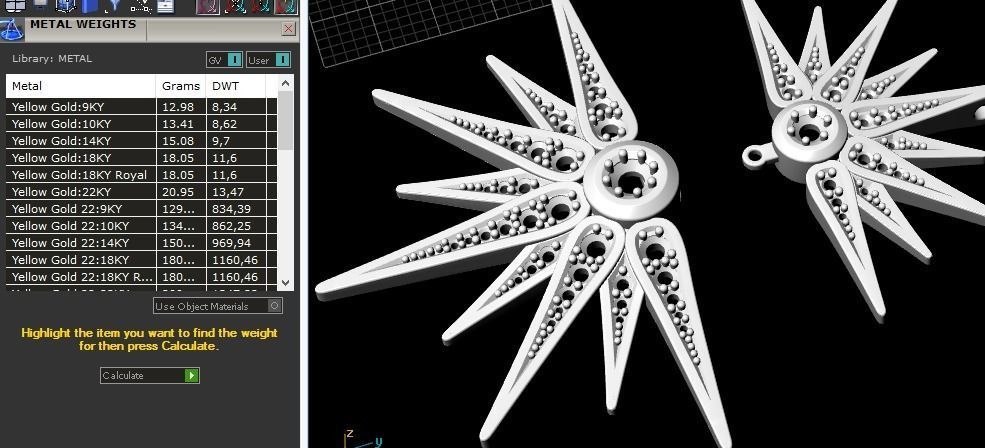
Task: Select the Yellow Gold:18KY row
Action: click(141, 158)
